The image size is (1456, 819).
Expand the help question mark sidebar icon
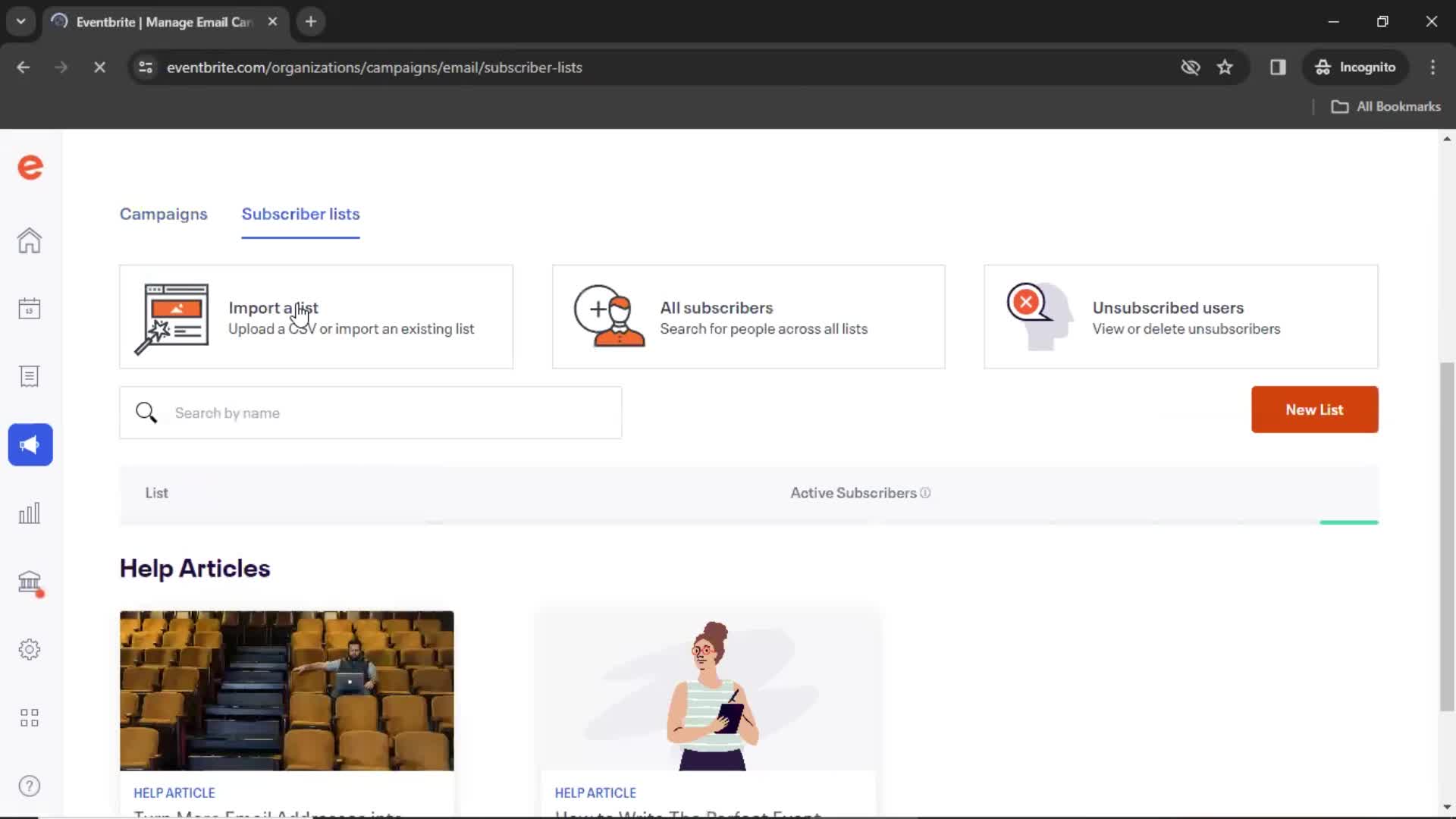29,786
